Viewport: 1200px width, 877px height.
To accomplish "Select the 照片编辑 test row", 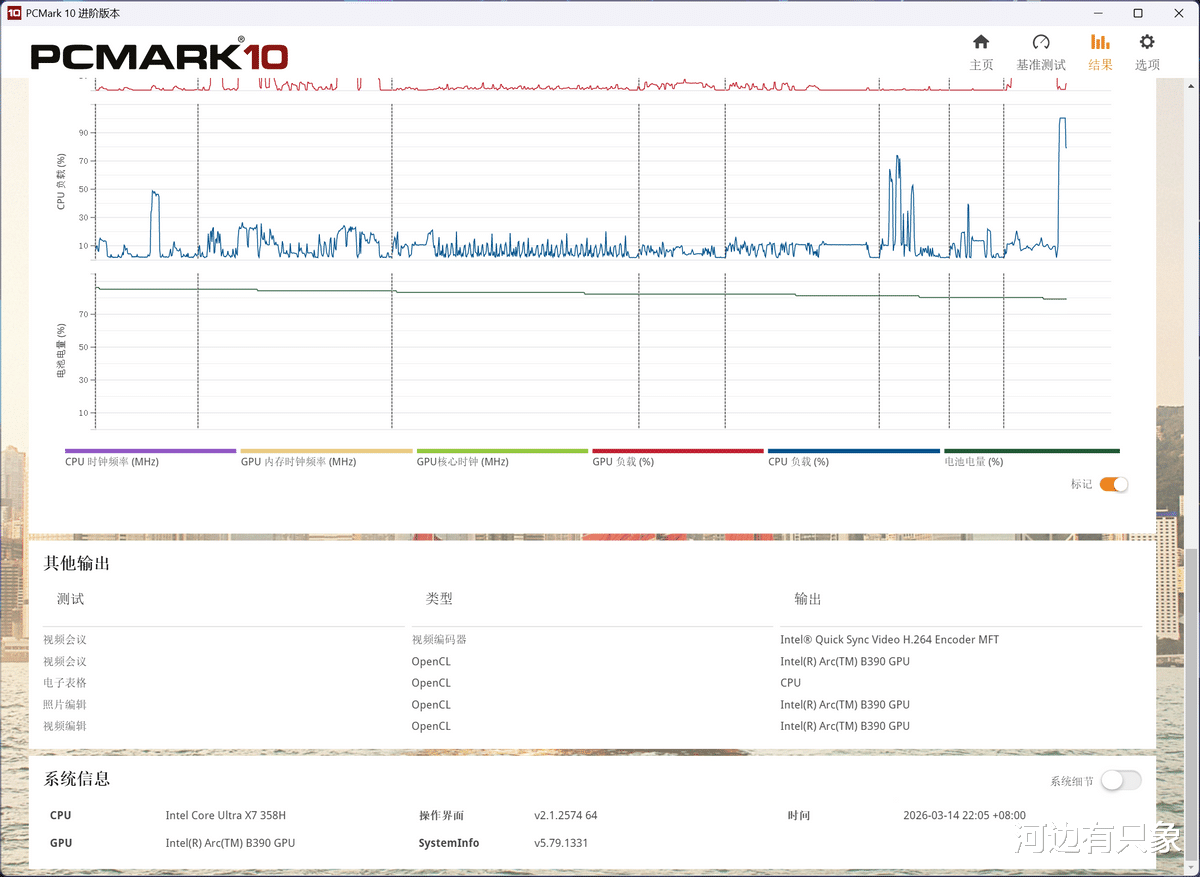I will (65, 705).
